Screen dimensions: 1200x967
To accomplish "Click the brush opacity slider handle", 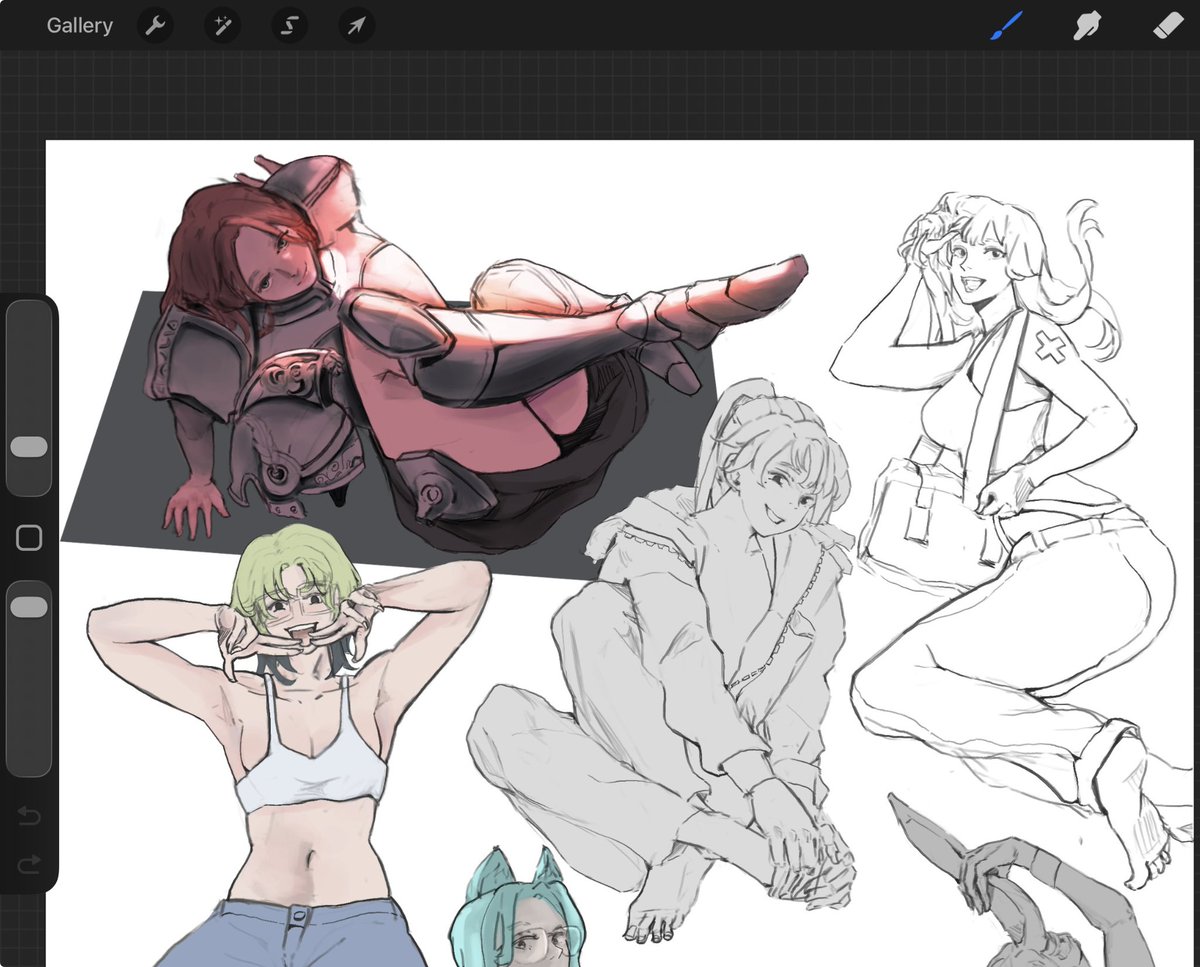I will pos(29,607).
